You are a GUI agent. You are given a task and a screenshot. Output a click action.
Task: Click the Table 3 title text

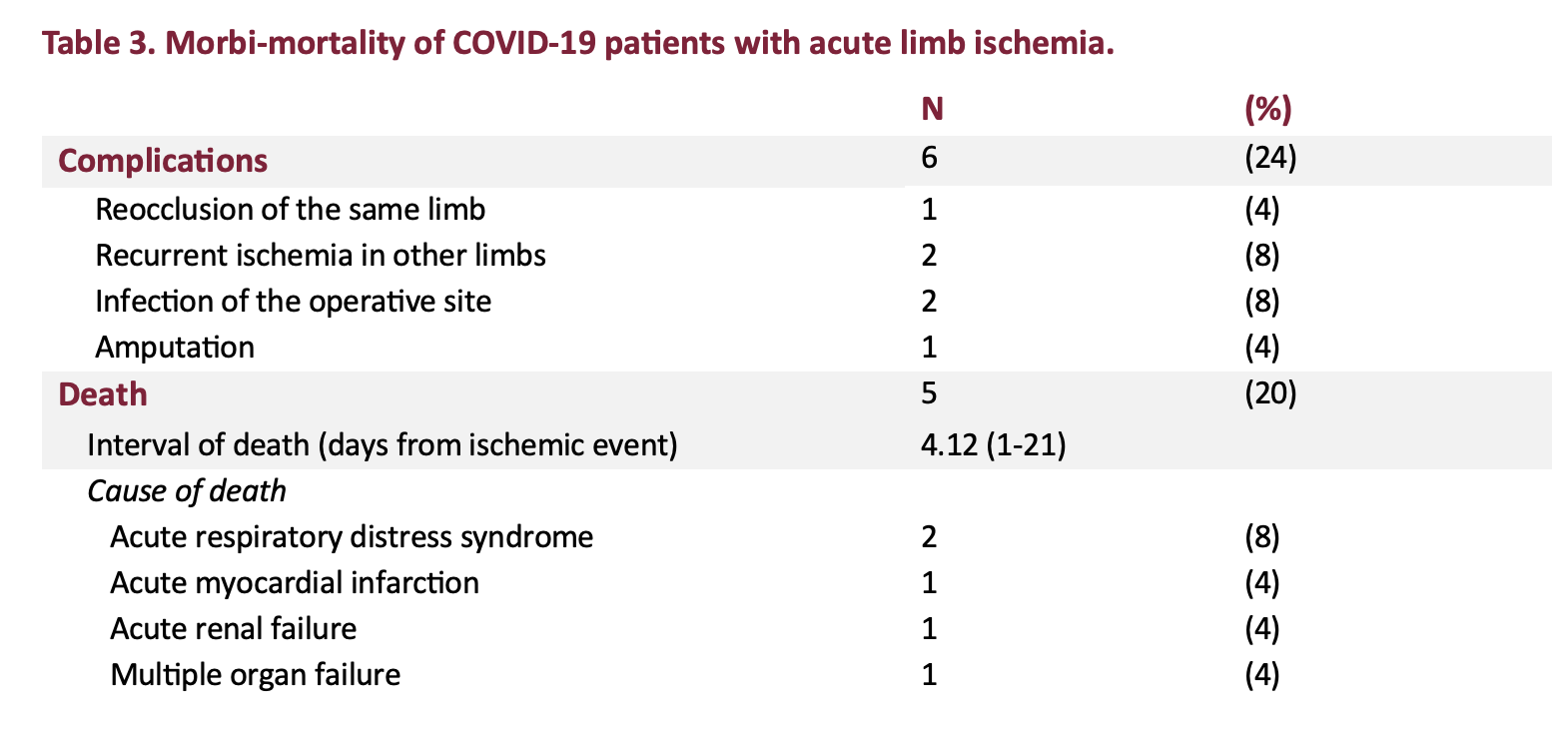click(577, 44)
